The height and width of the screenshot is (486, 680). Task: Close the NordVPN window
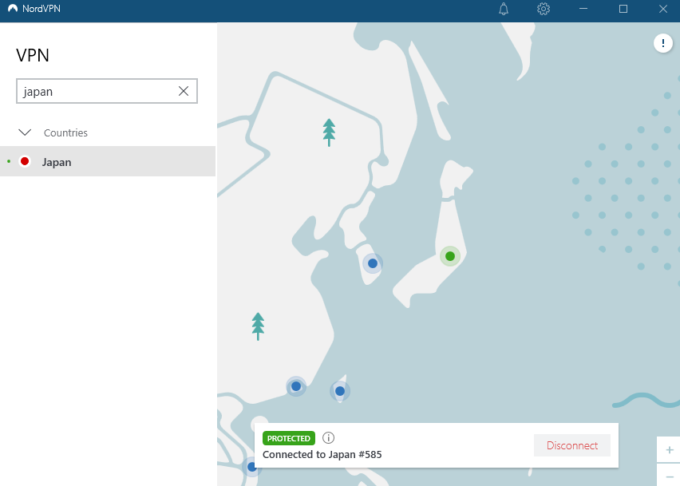pos(663,9)
